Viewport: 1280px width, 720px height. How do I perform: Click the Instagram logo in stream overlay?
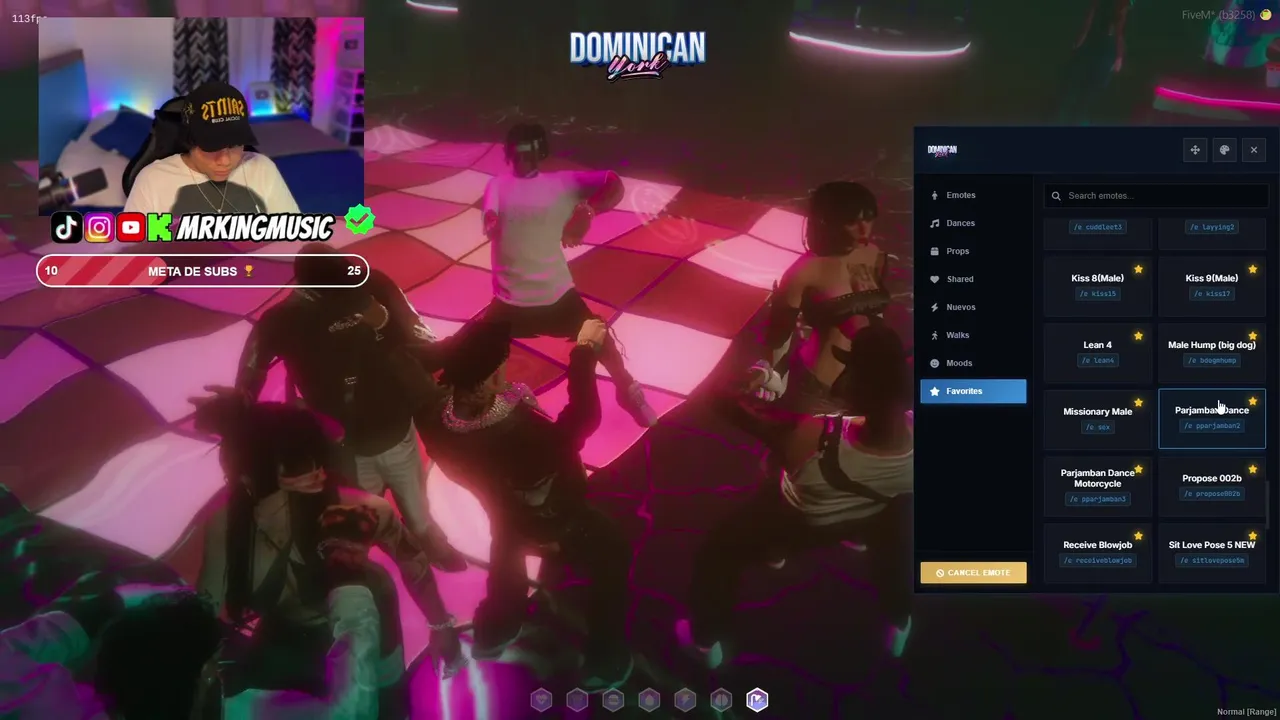(x=99, y=228)
